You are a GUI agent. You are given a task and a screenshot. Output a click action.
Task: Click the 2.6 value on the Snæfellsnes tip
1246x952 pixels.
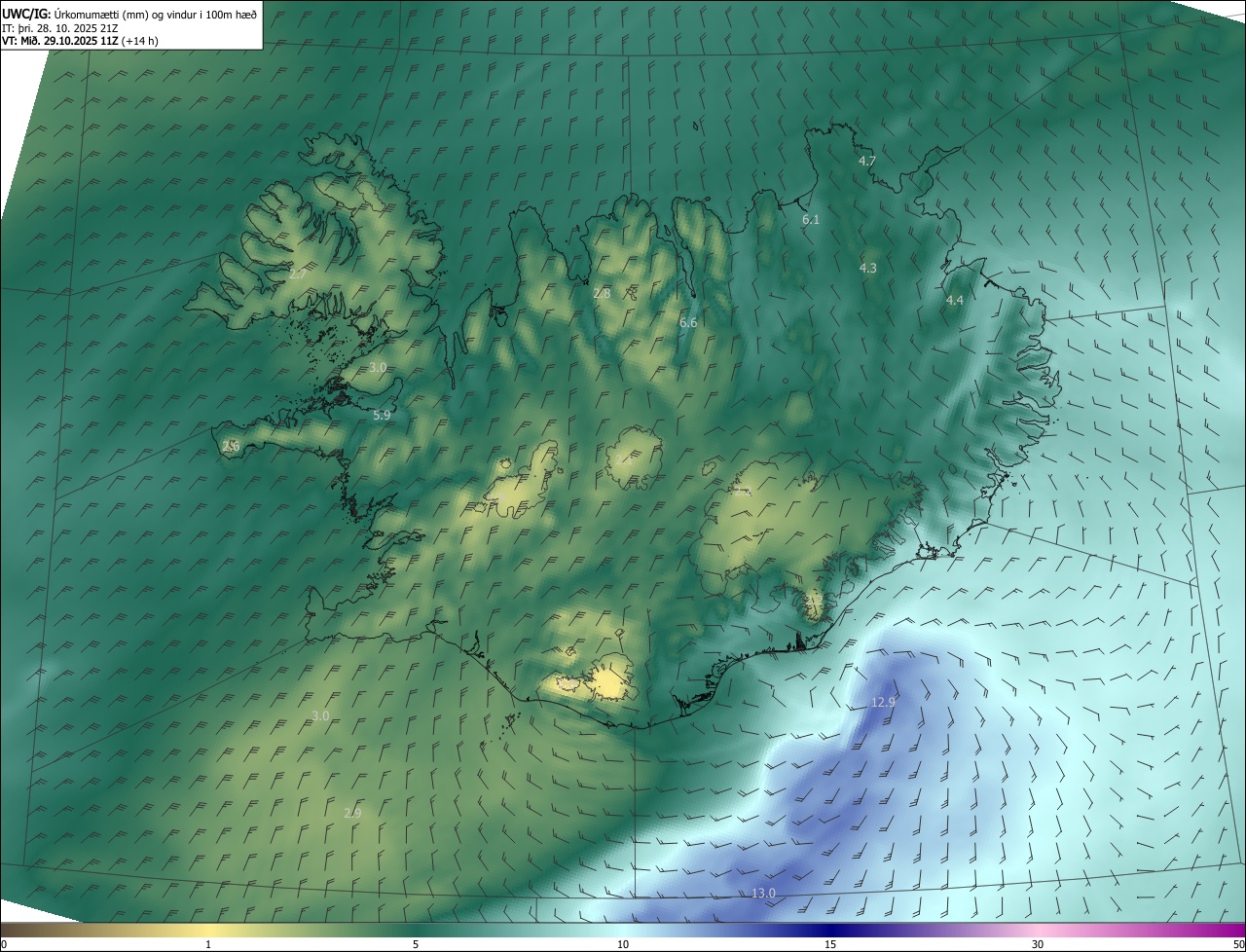tap(231, 446)
